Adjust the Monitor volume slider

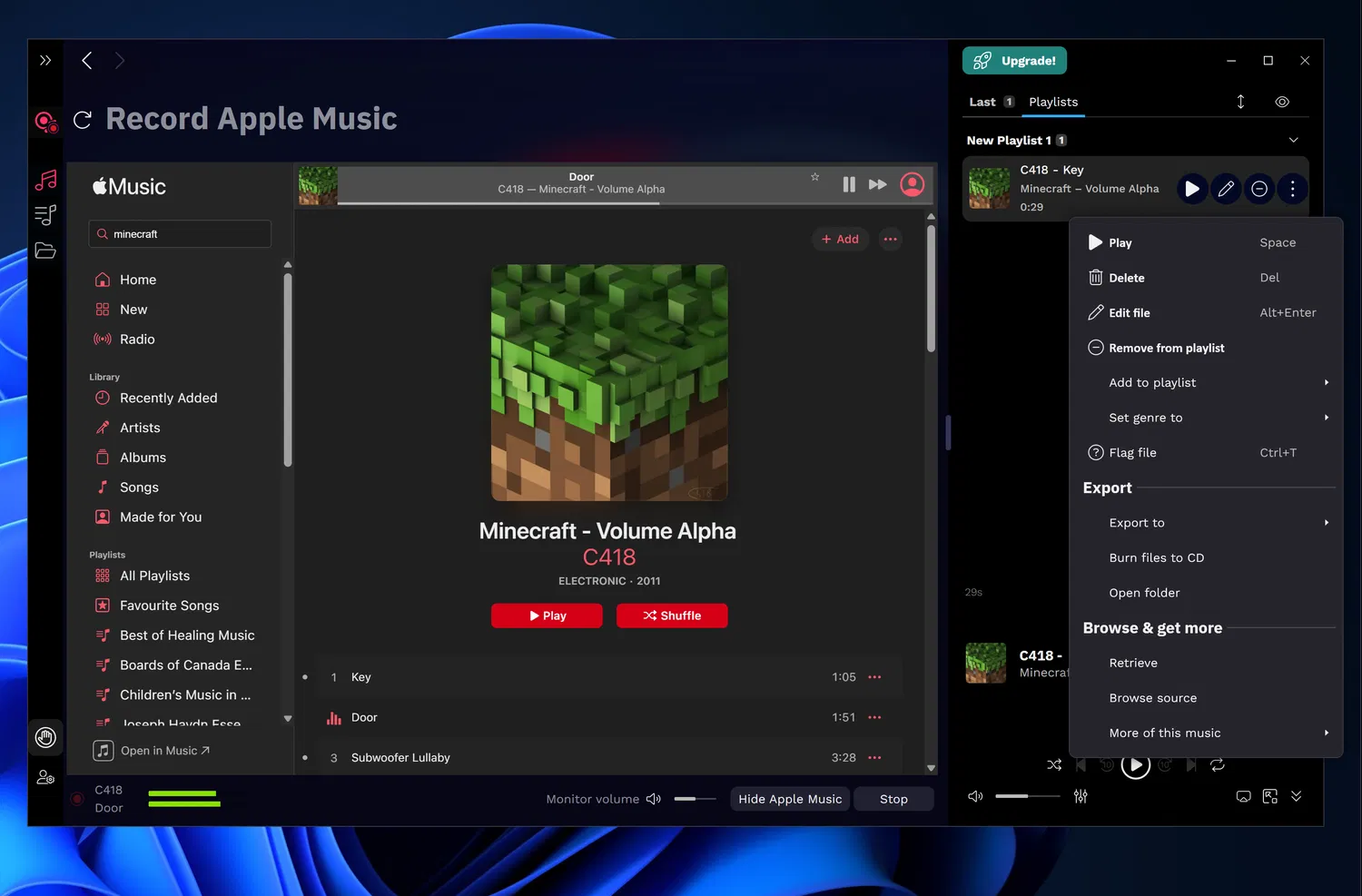[x=695, y=799]
